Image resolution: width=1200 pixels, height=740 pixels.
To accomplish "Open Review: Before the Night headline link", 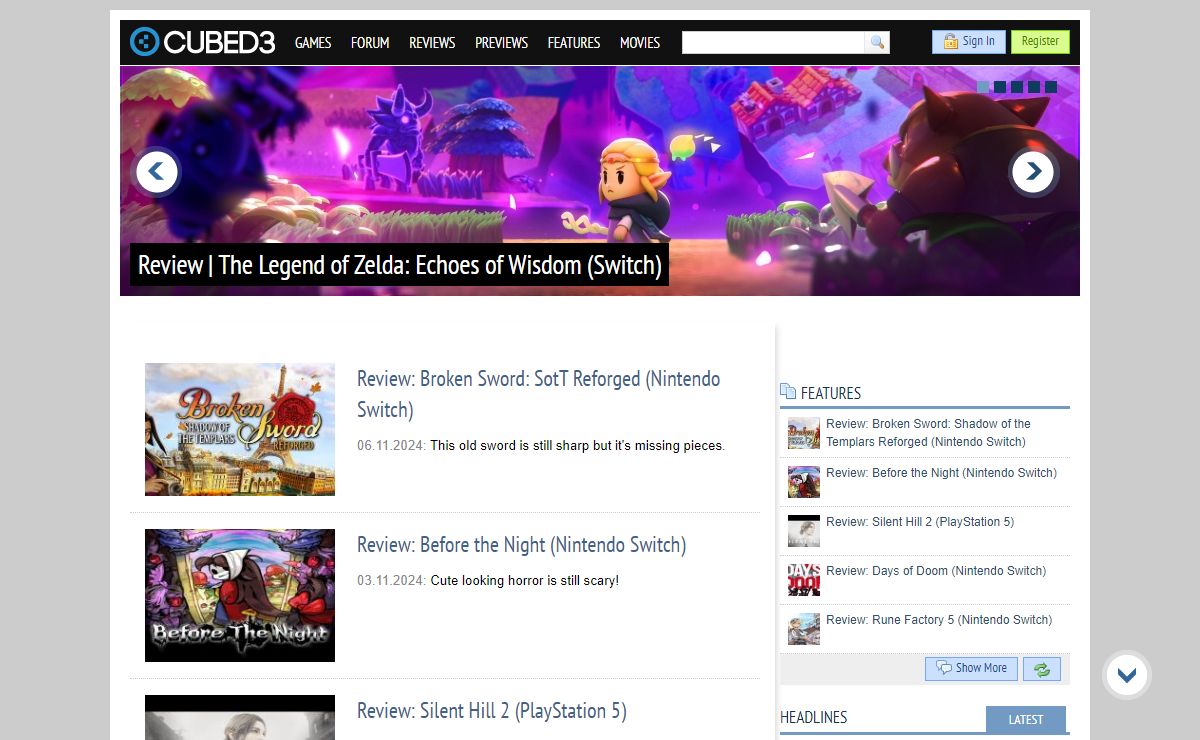I will 521,545.
